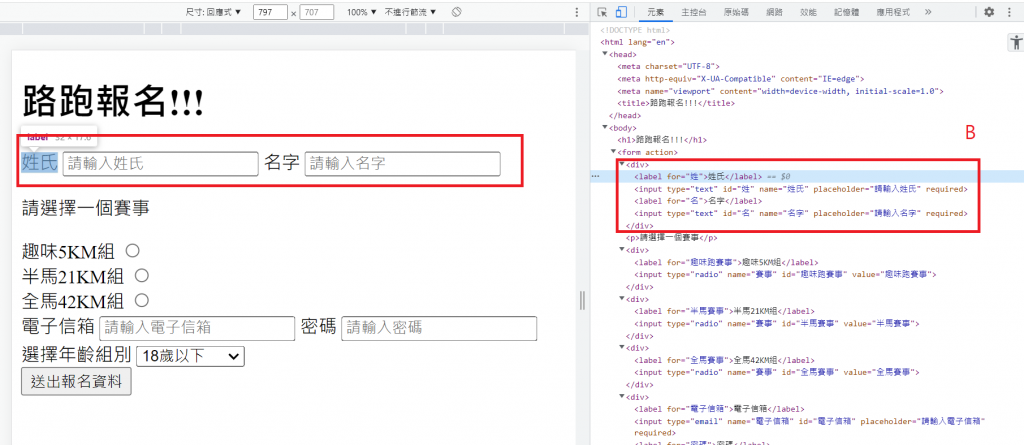The image size is (1024, 445).
Task: Open the 效能 tab
Action: pyautogui.click(x=808, y=12)
